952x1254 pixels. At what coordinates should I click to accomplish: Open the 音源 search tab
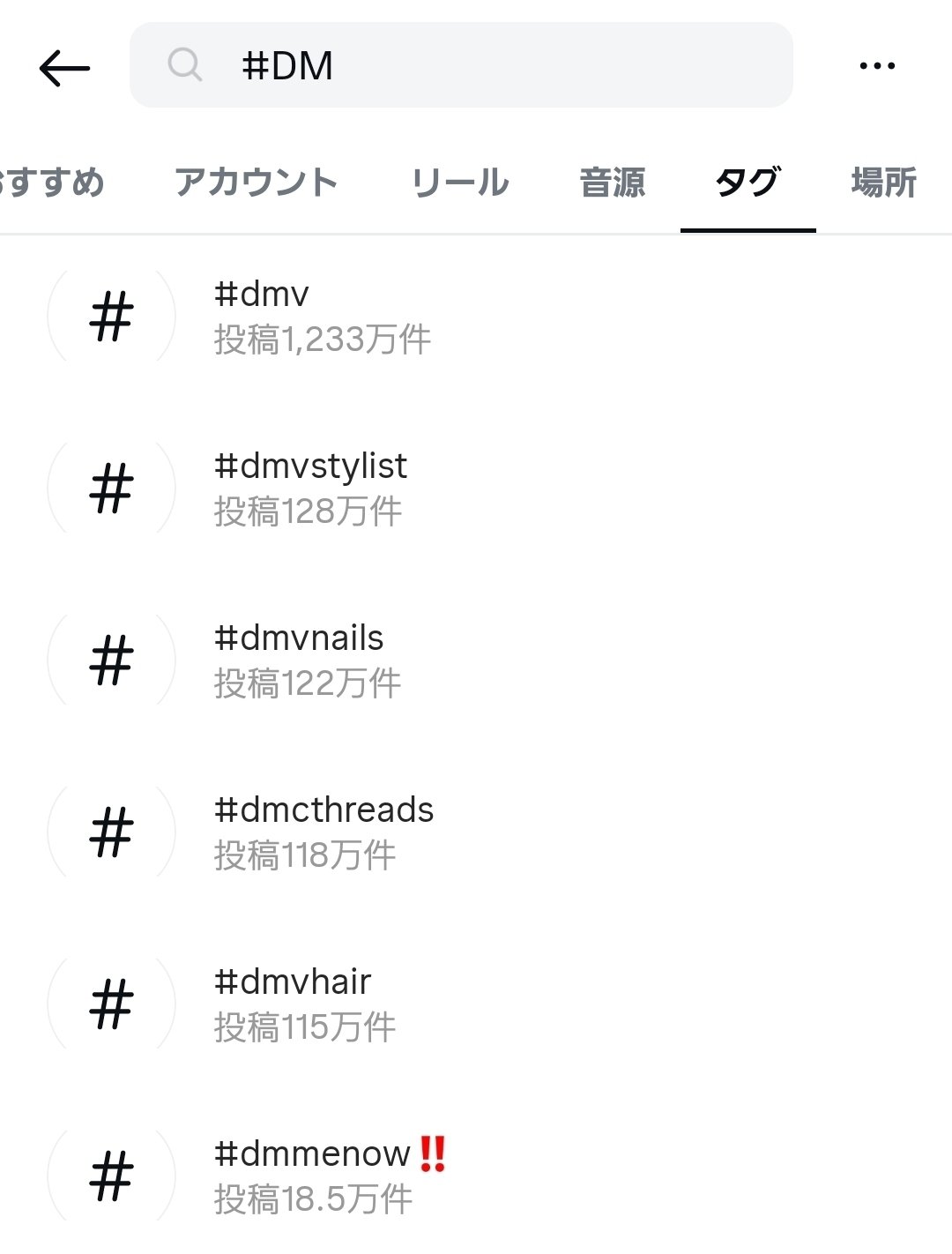613,182
